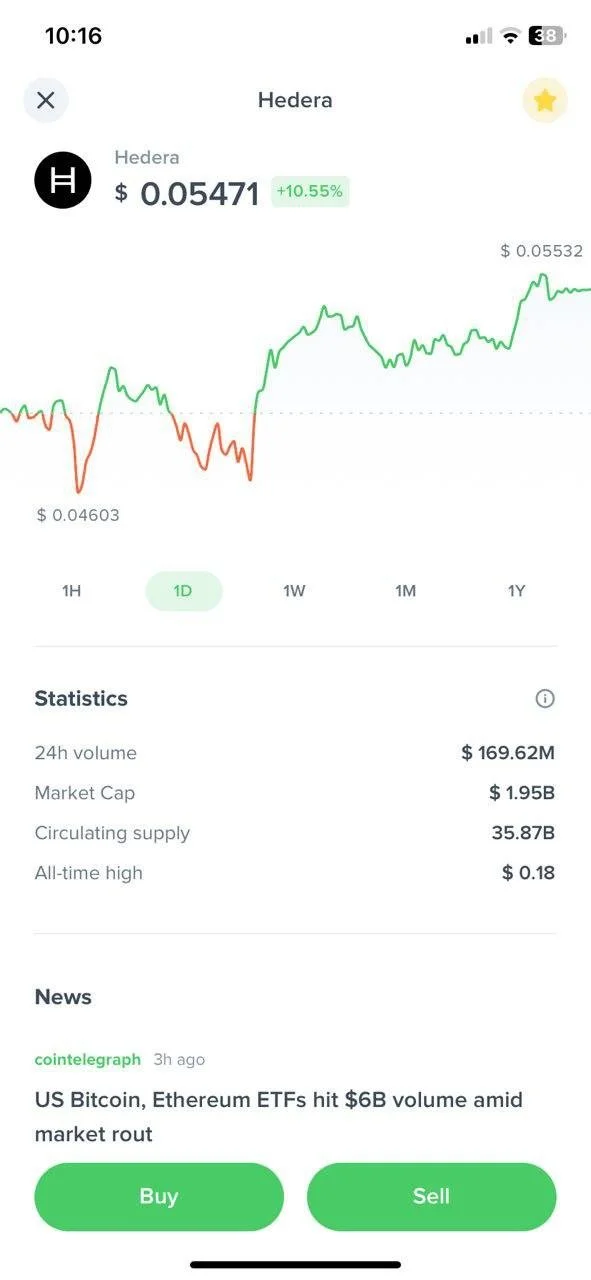Viewport: 591px width, 1280px height.
Task: Select the 1D chart range
Action: pyautogui.click(x=183, y=591)
